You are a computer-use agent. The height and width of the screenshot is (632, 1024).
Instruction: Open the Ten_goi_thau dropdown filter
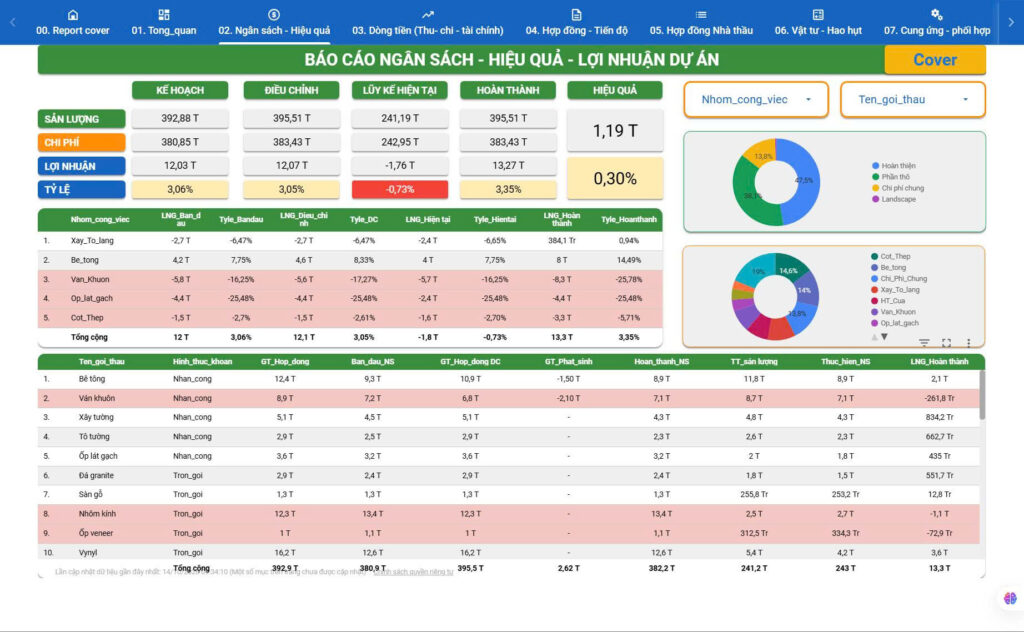[912, 100]
